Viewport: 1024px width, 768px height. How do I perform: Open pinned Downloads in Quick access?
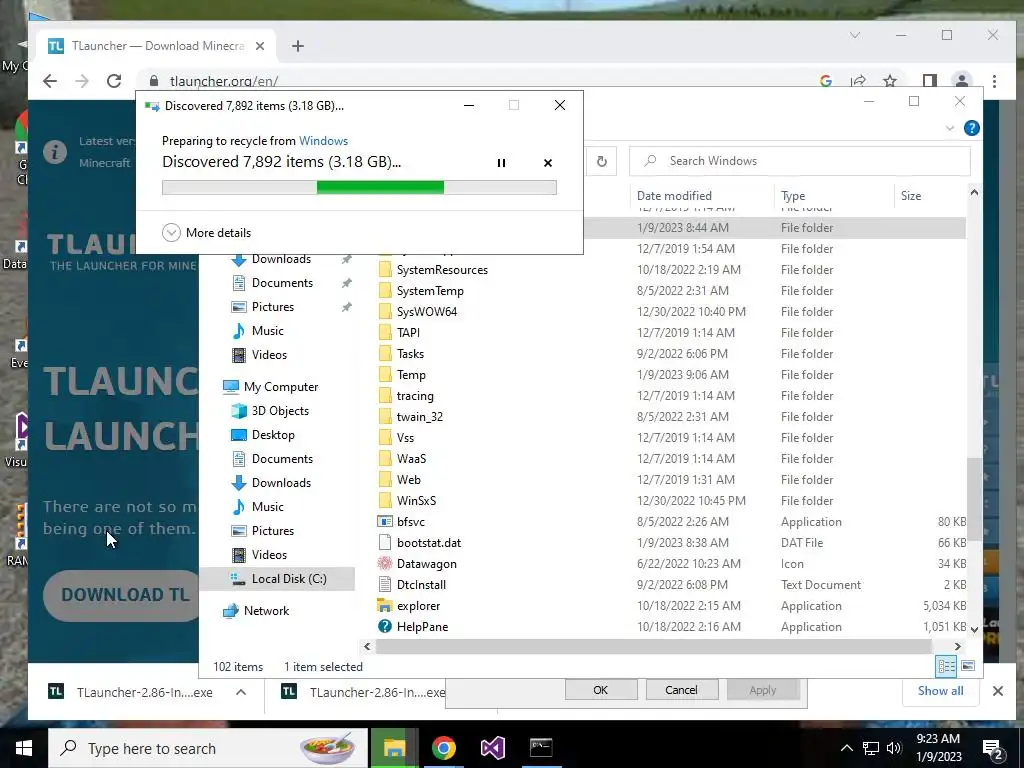[281, 259]
